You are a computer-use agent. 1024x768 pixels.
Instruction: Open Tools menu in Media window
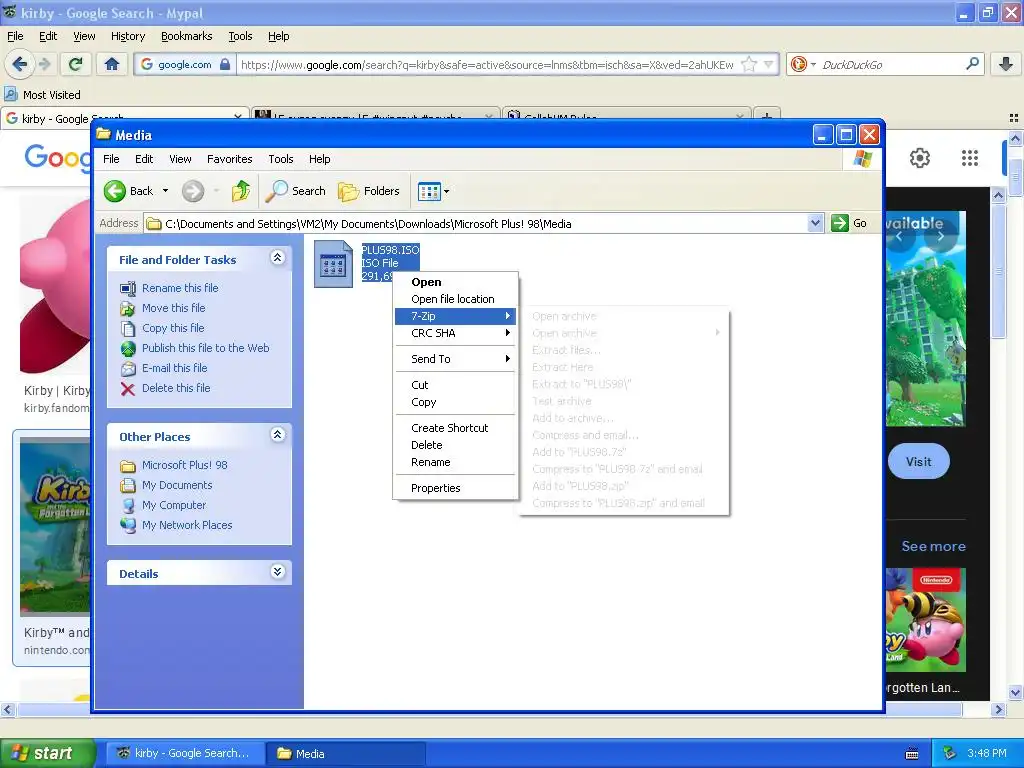[281, 159]
